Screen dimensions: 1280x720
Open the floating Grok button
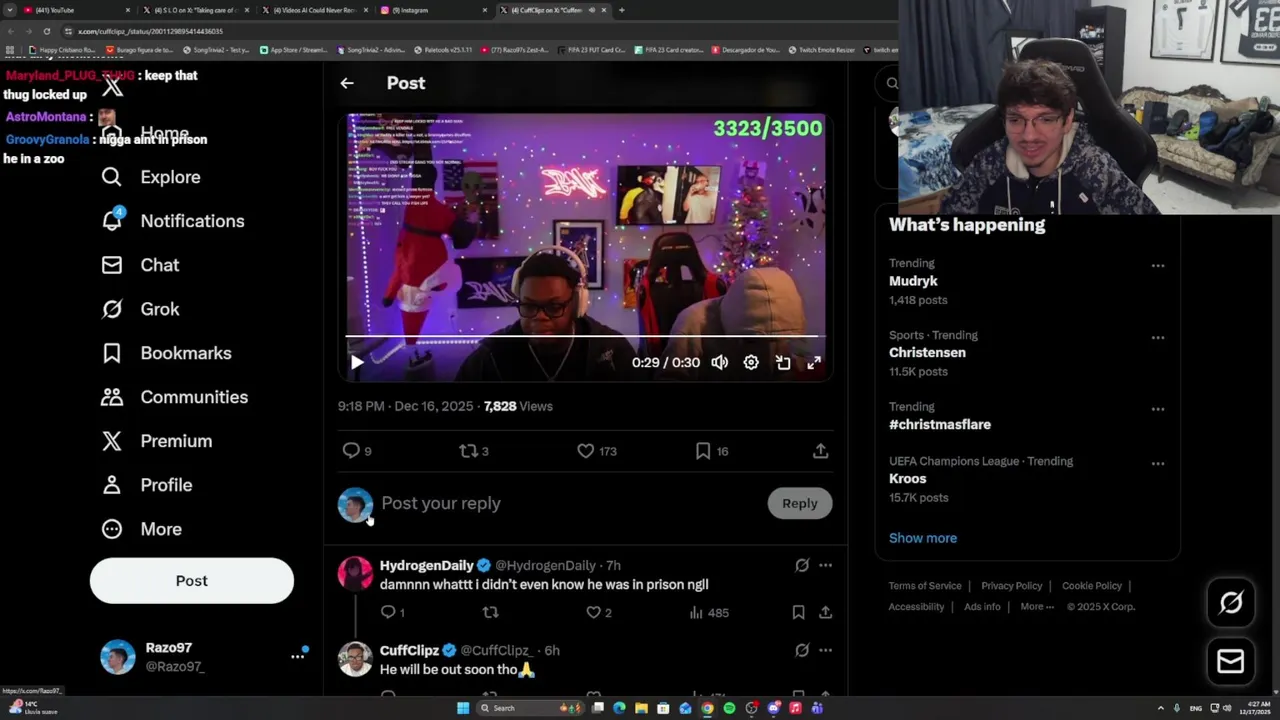tap(1231, 602)
